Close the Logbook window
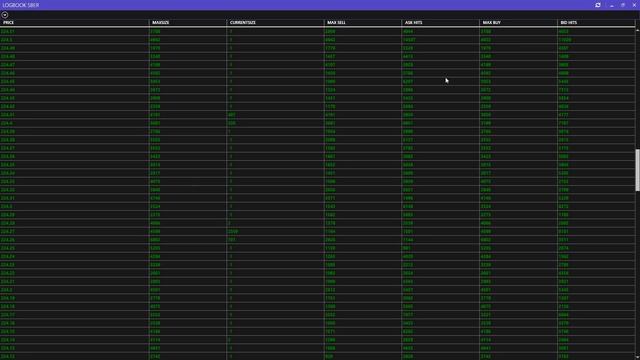The image size is (640, 360). 634,5
